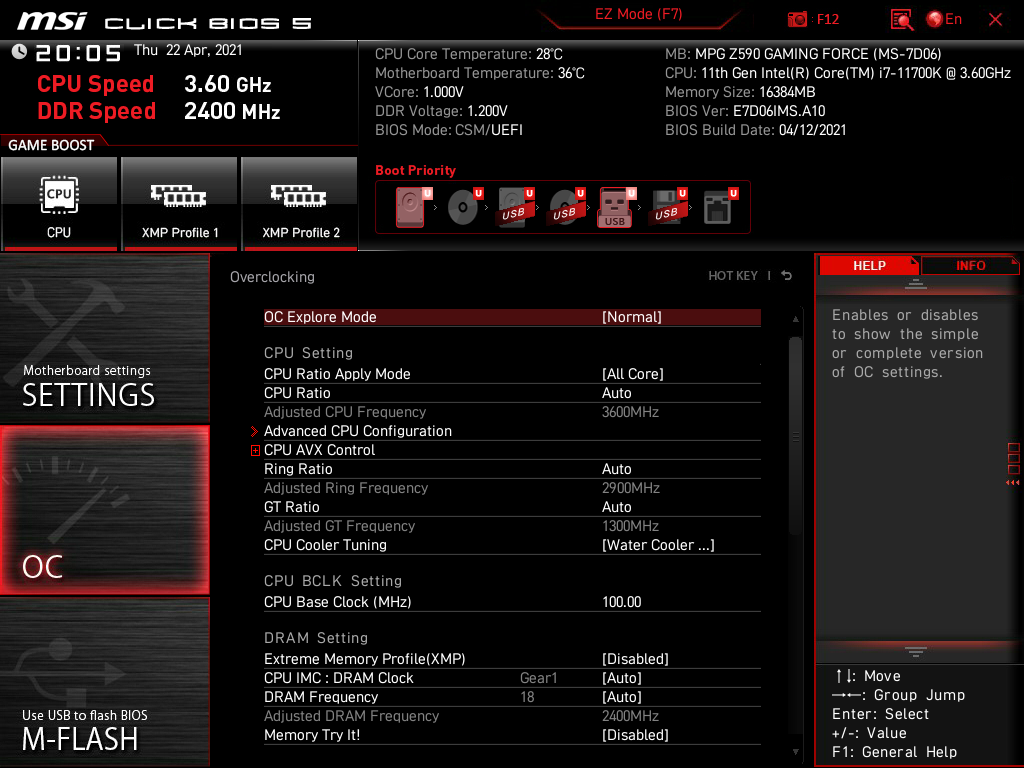
Task: Click the Adjusted DRAM Frequency row
Action: (512, 716)
